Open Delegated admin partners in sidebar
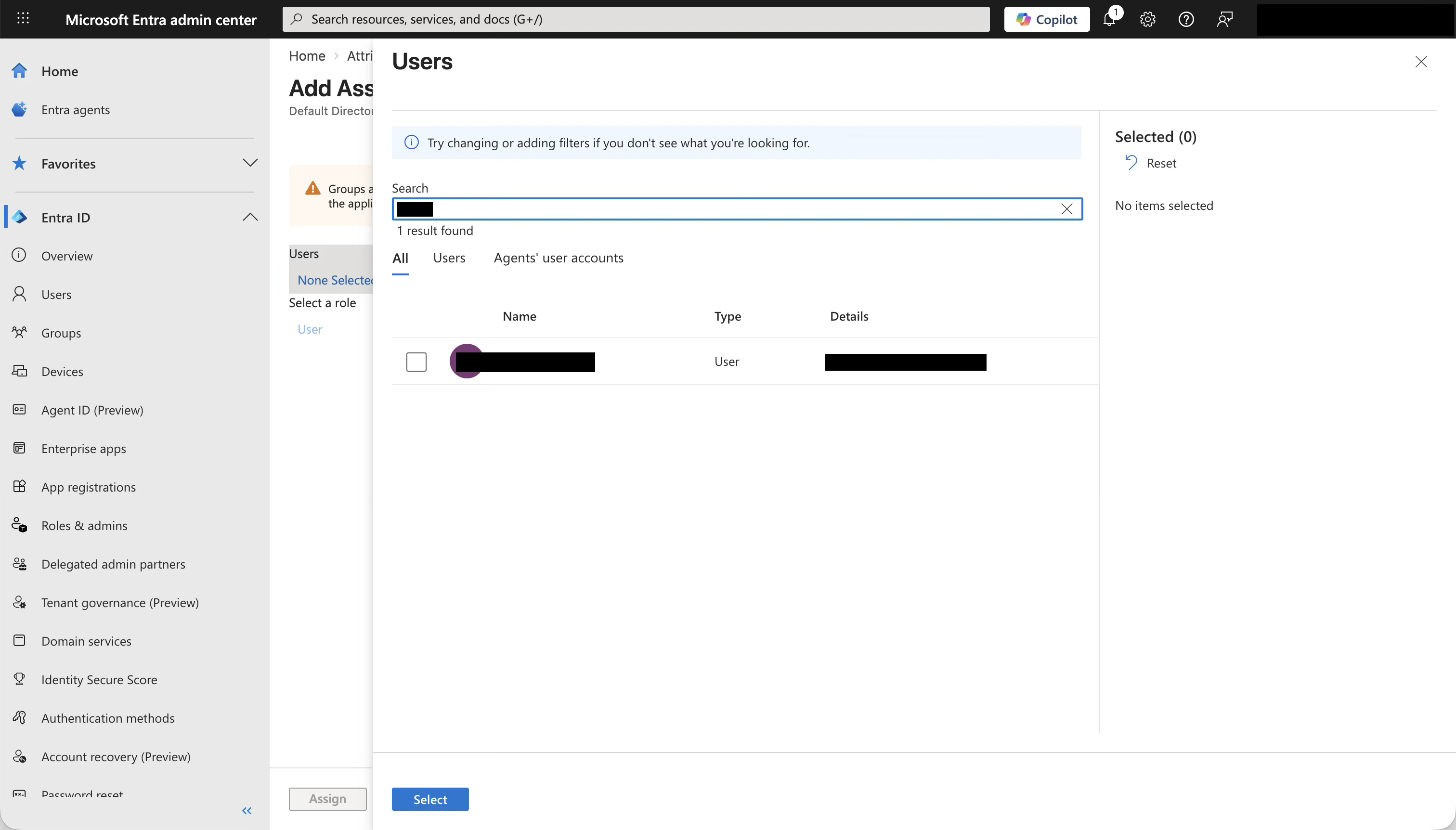 point(113,564)
